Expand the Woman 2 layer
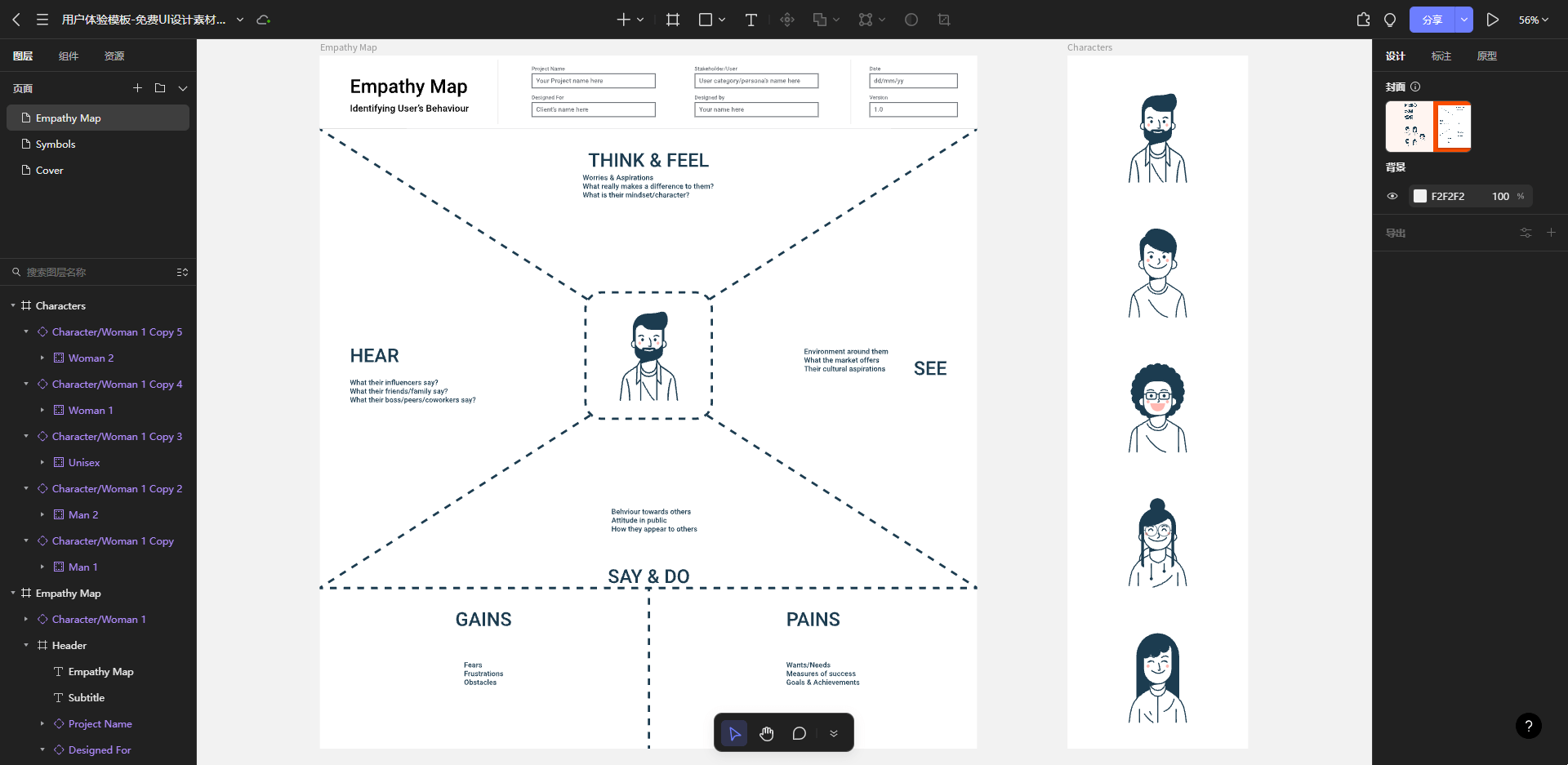Viewport: 1568px width, 765px height. point(42,358)
